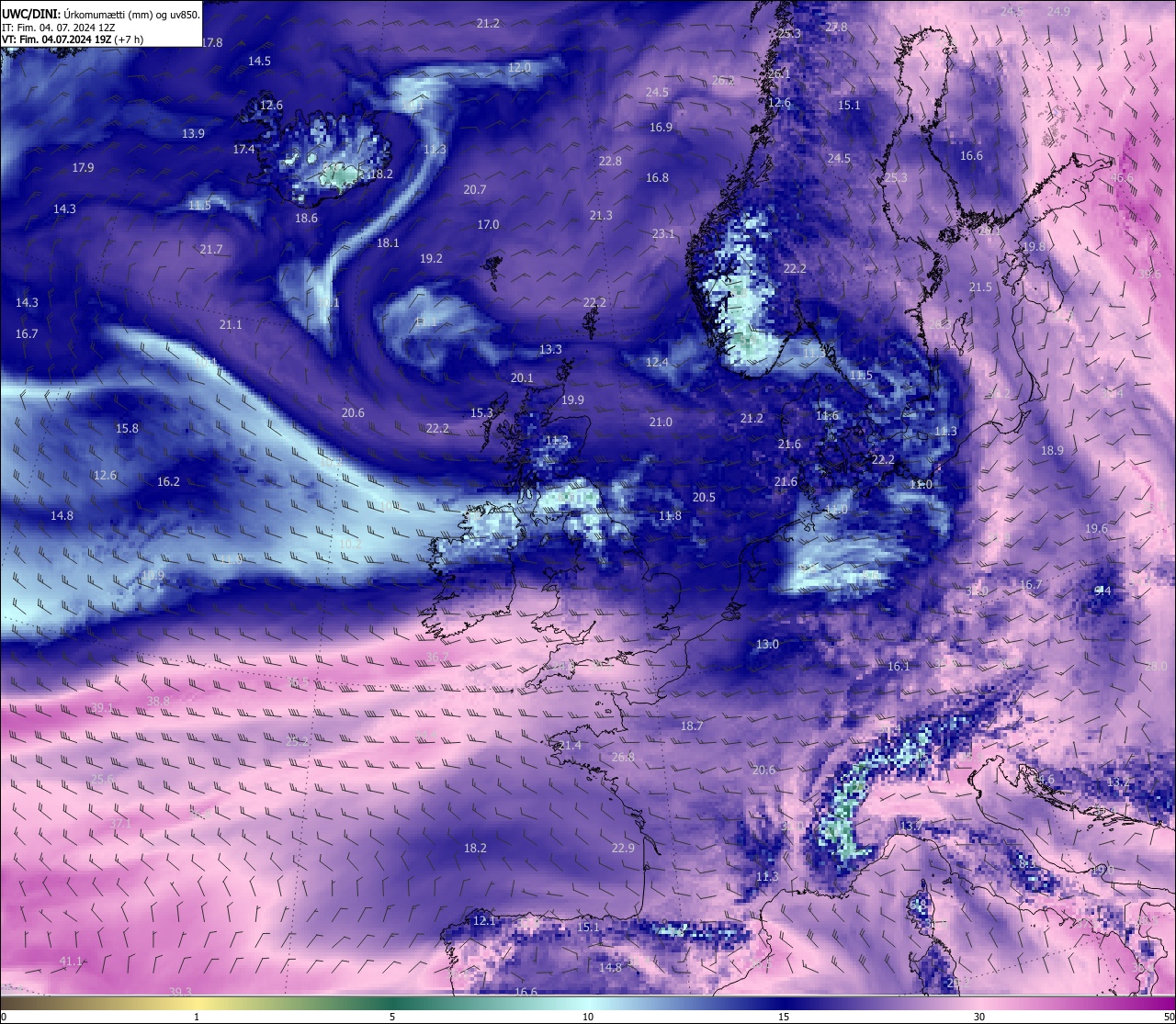Click the map value 19.6
This screenshot has height=1024, width=1176.
coord(1096,528)
